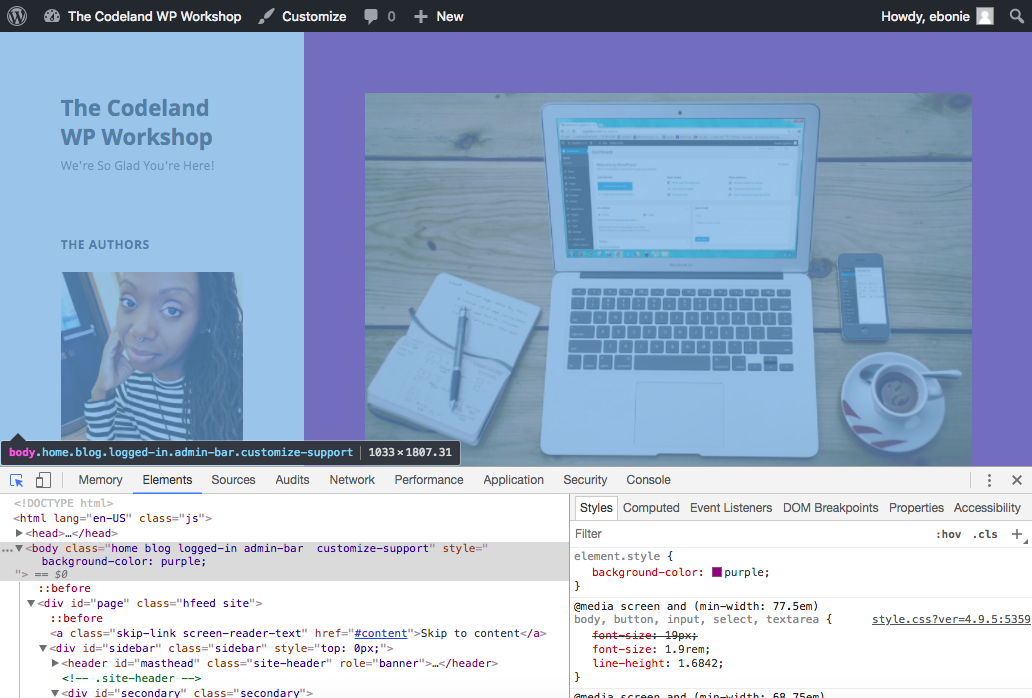The image size is (1032, 698).
Task: Toggle the .cls classes button
Action: (x=985, y=534)
